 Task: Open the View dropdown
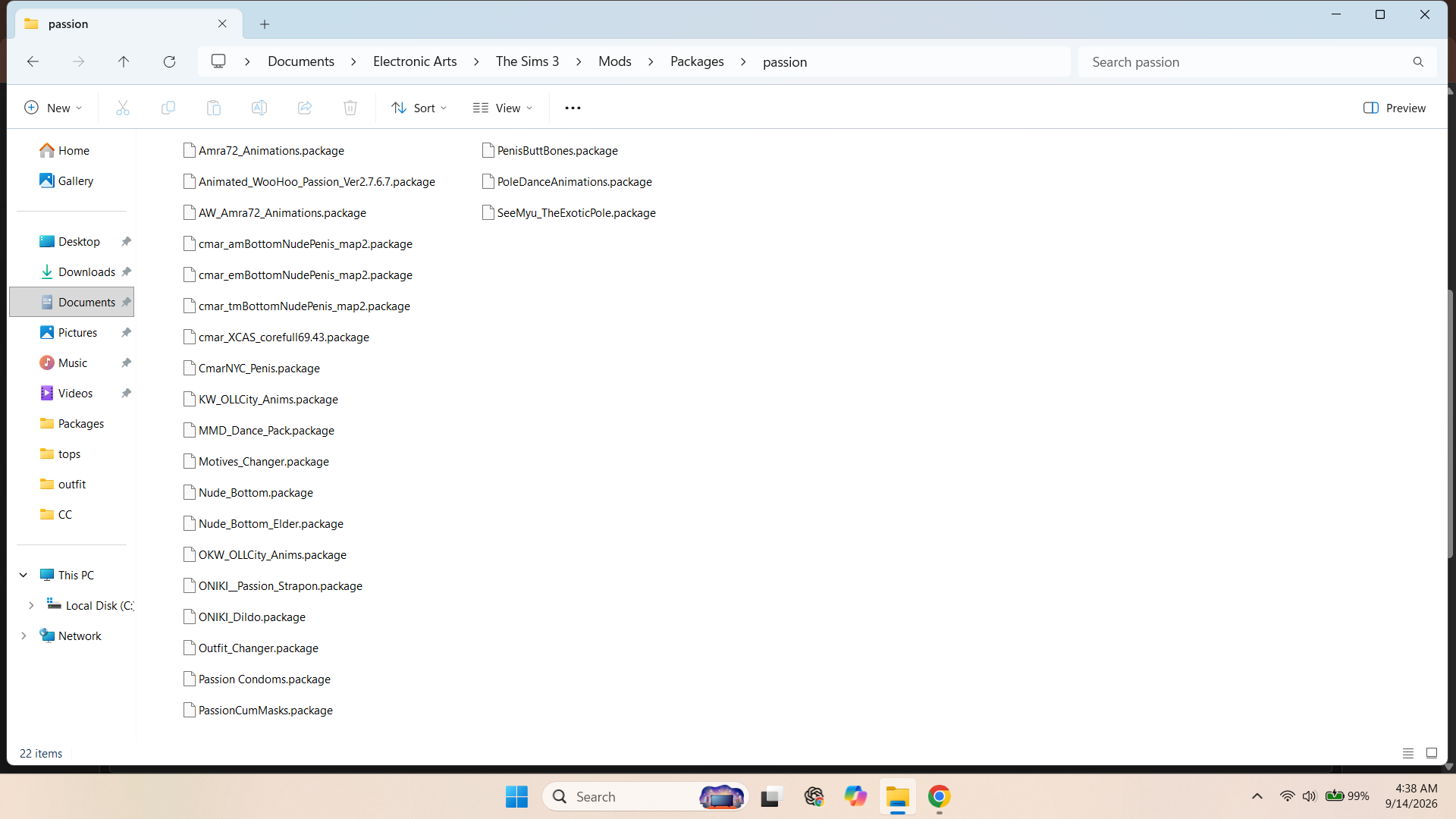(x=502, y=108)
